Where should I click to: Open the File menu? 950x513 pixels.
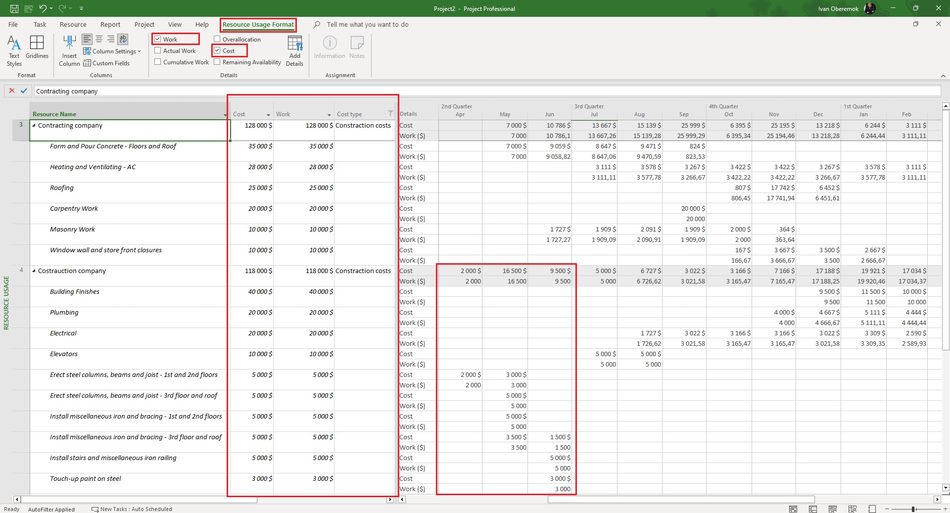13,24
